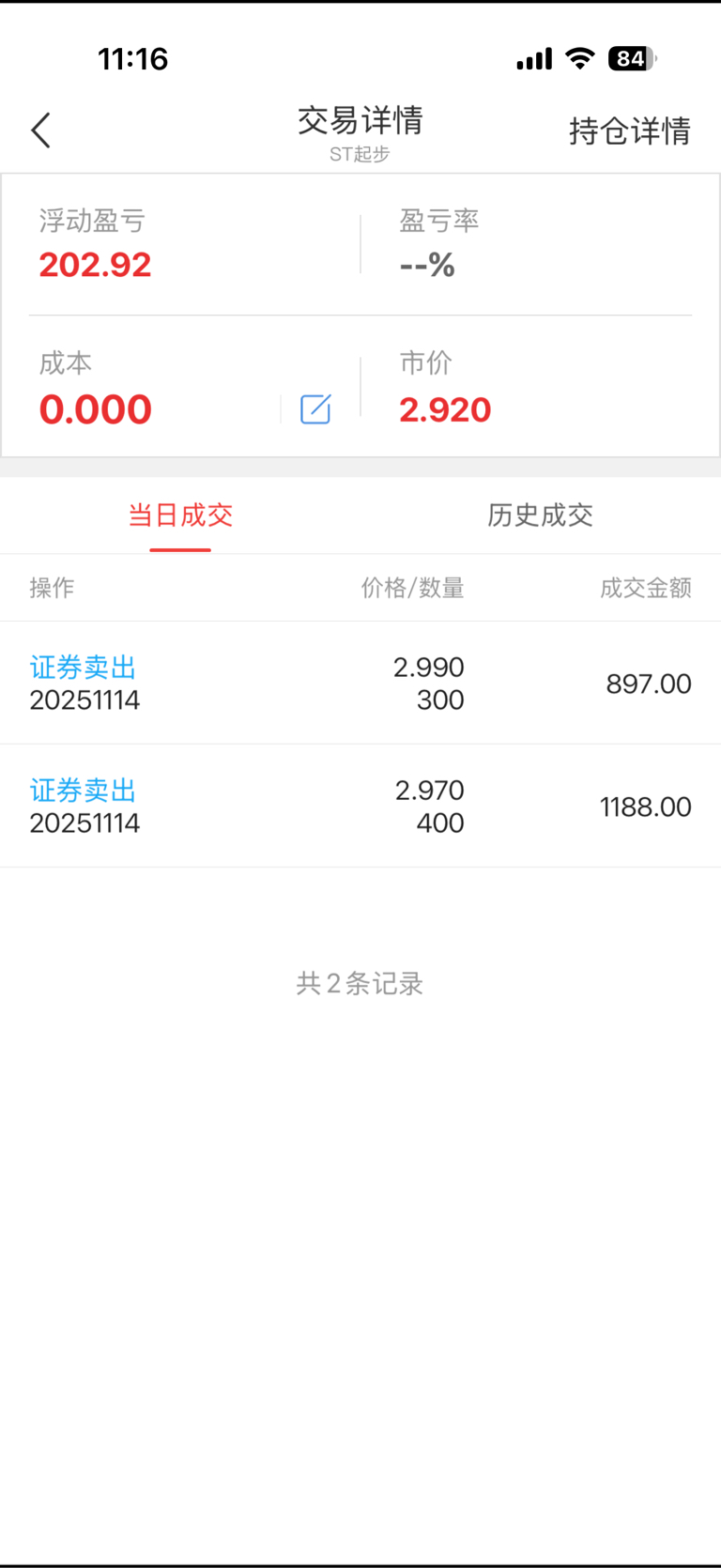Tap the 897.00 transaction amount
The width and height of the screenshot is (721, 1568).
click(x=648, y=684)
